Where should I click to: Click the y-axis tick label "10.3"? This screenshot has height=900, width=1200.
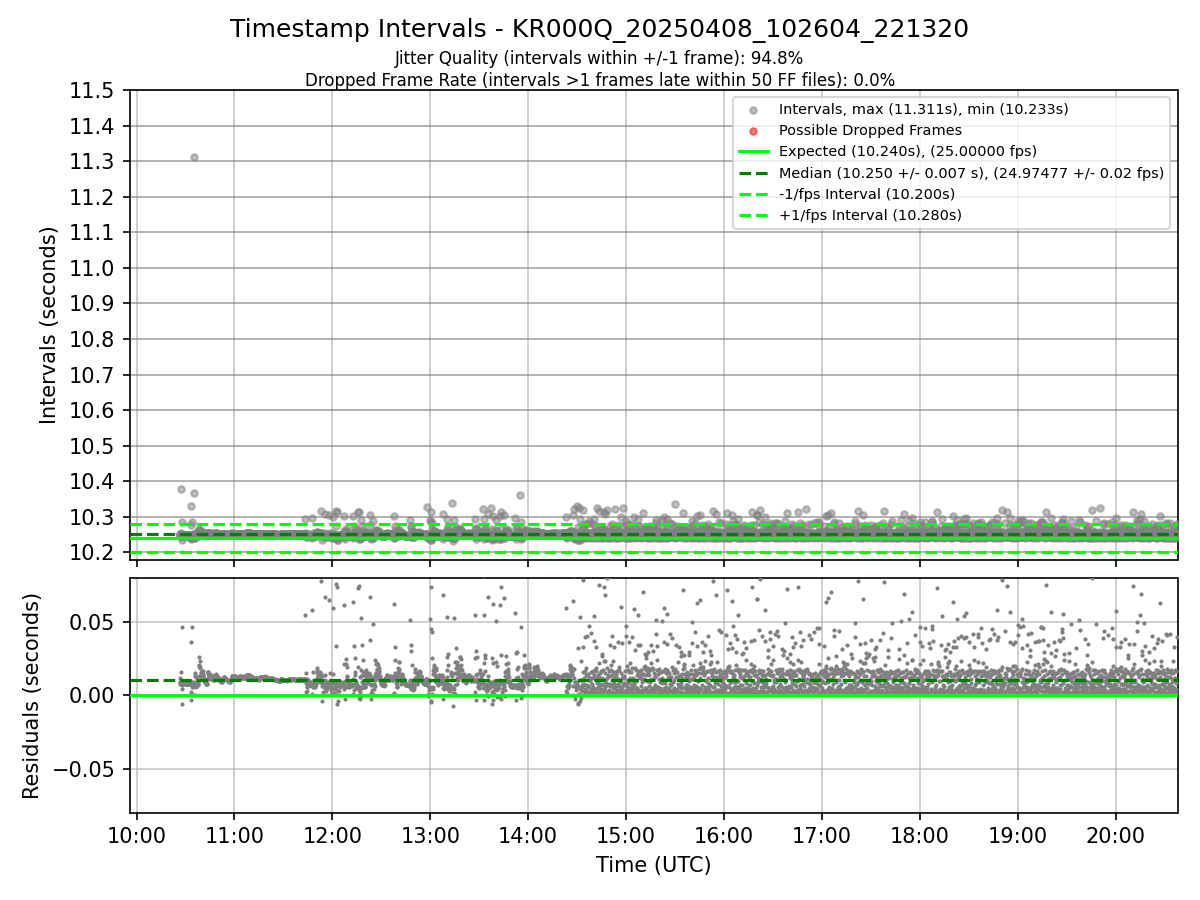(90, 517)
